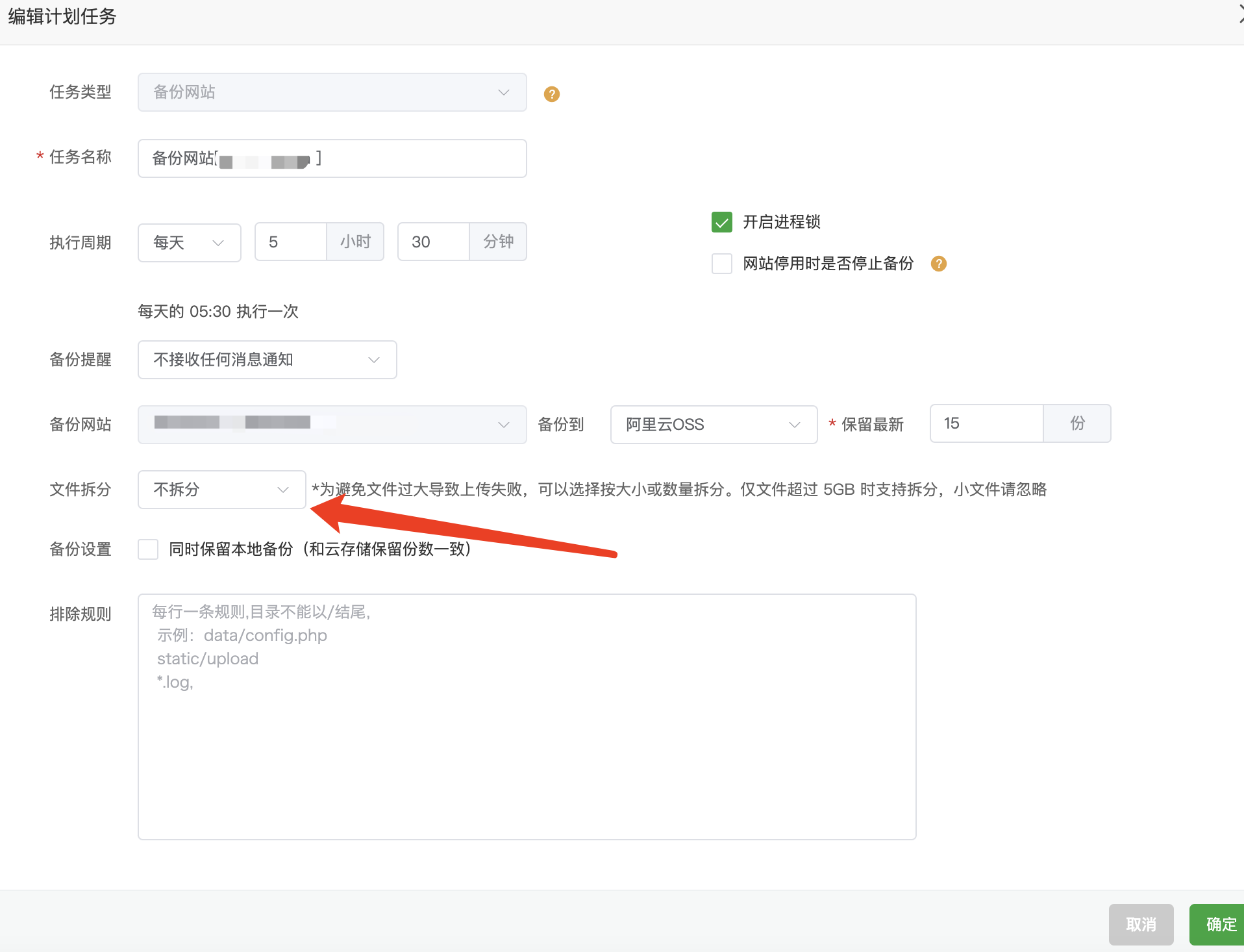Open the 任务类型 备份网站 dropdown
This screenshot has width=1244, height=952.
(x=332, y=92)
